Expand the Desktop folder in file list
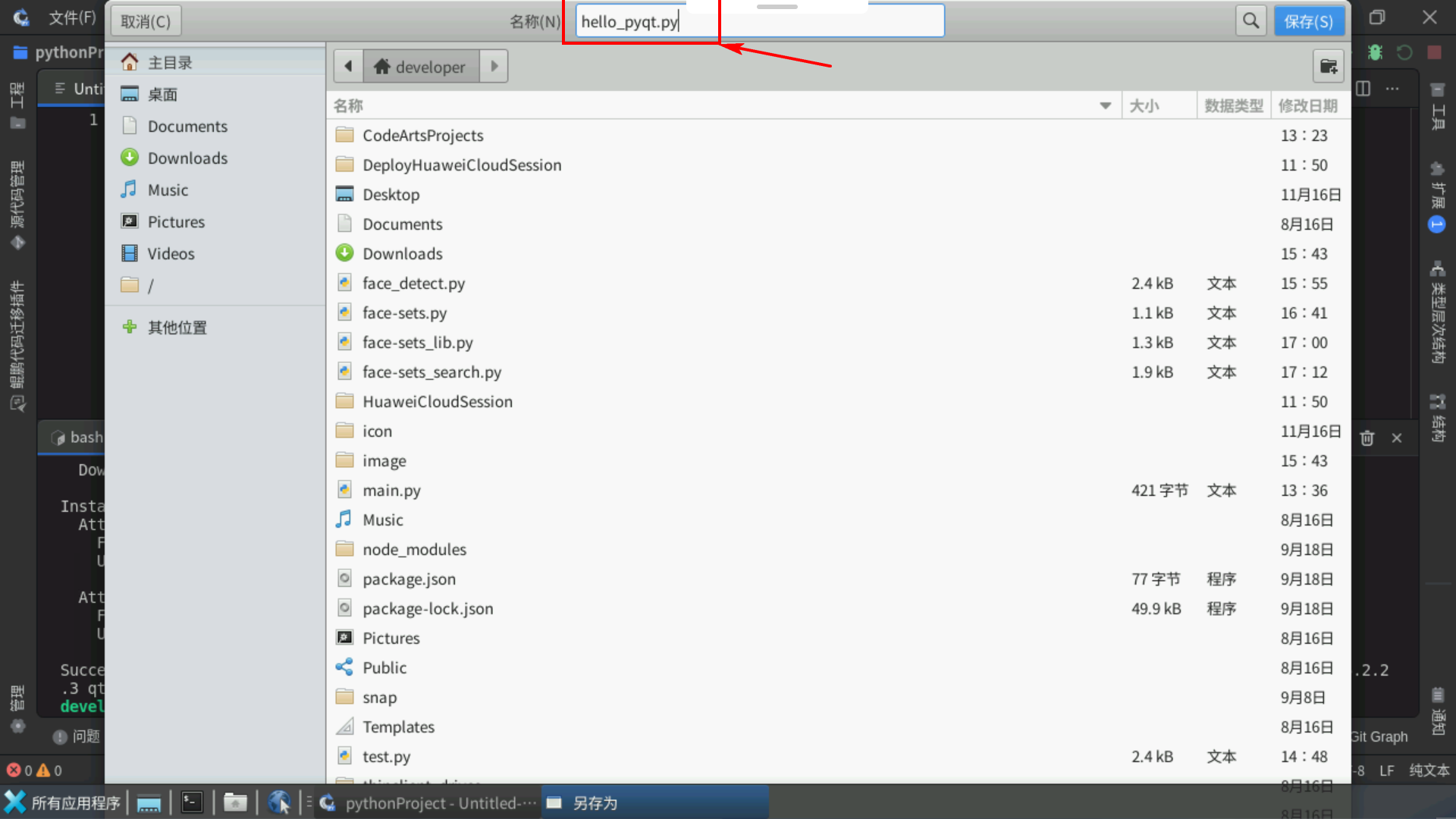Image resolution: width=1456 pixels, height=819 pixels. coord(390,194)
